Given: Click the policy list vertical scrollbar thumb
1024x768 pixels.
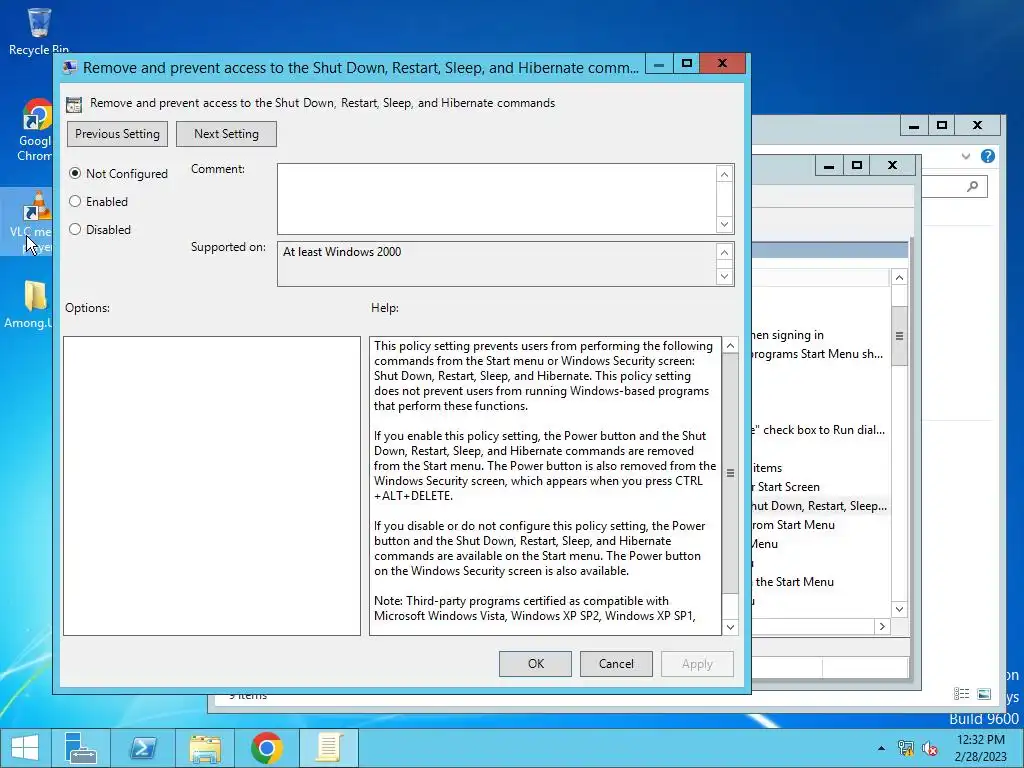Looking at the screenshot, I should [899, 336].
